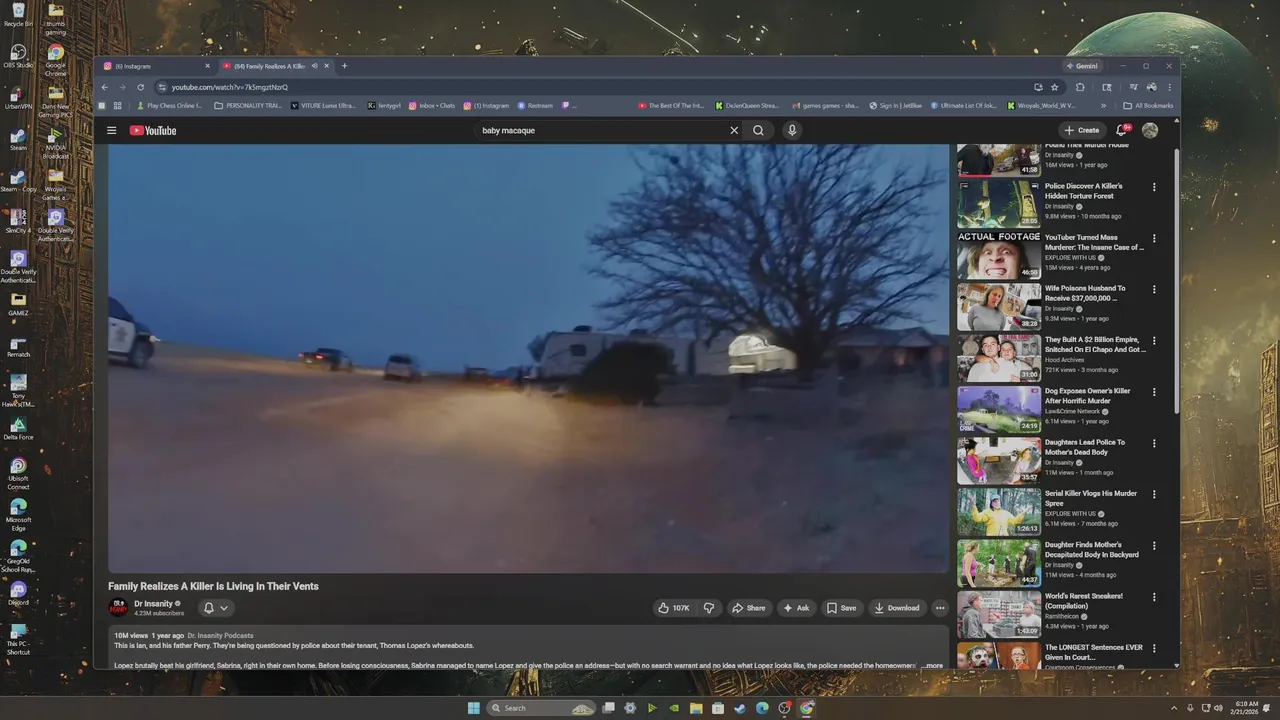Screen dimensions: 1280x720
Task: Mute the YouTube tab audio
Action: [x=314, y=66]
